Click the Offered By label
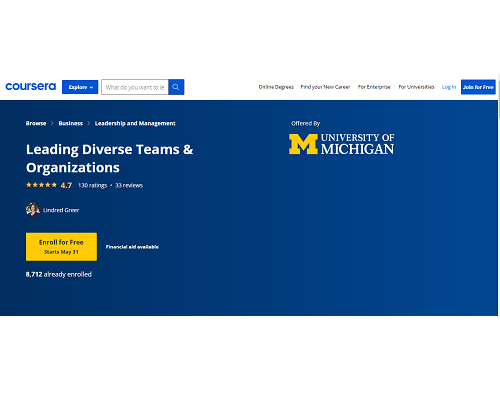The image size is (500, 400). point(306,124)
